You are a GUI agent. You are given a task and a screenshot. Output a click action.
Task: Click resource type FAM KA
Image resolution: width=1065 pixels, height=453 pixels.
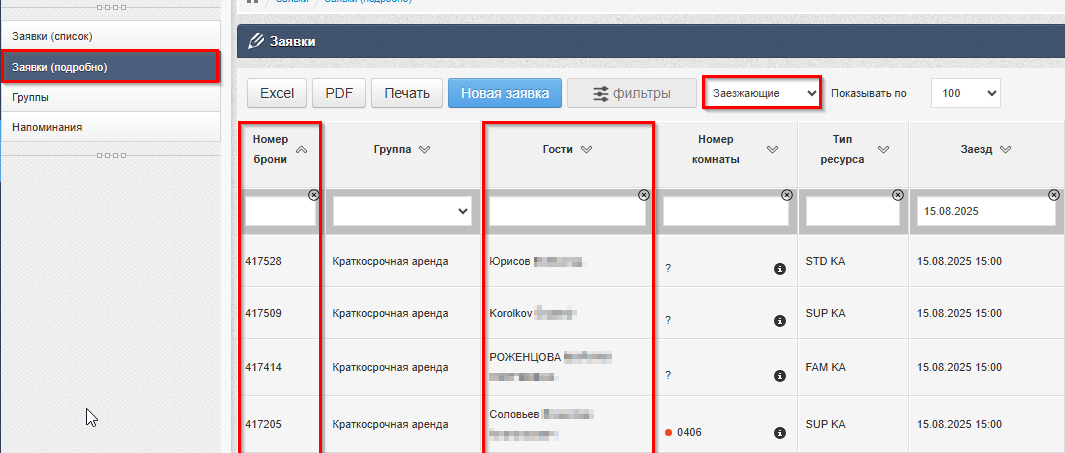[x=825, y=367]
